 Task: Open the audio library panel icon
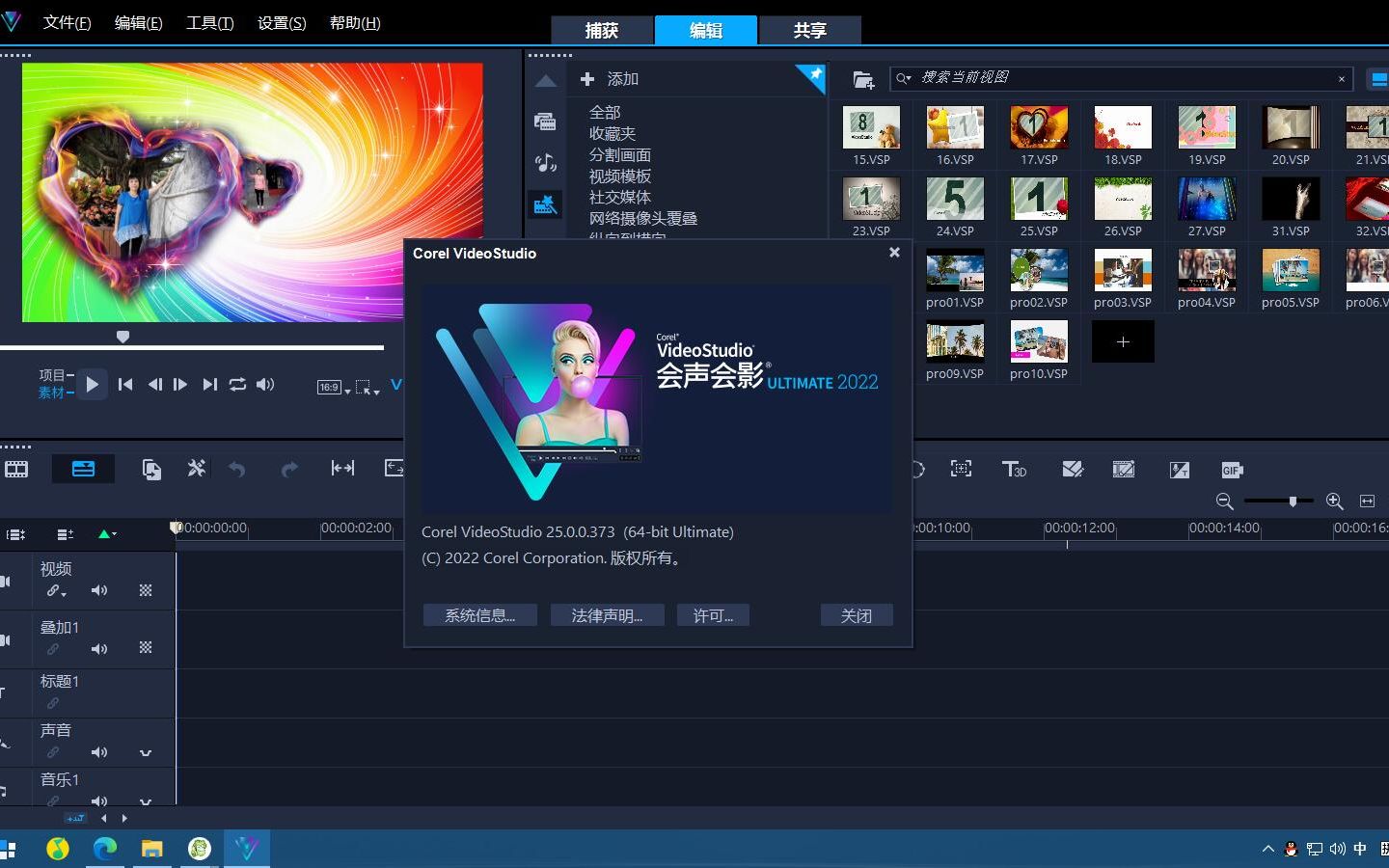[x=546, y=163]
